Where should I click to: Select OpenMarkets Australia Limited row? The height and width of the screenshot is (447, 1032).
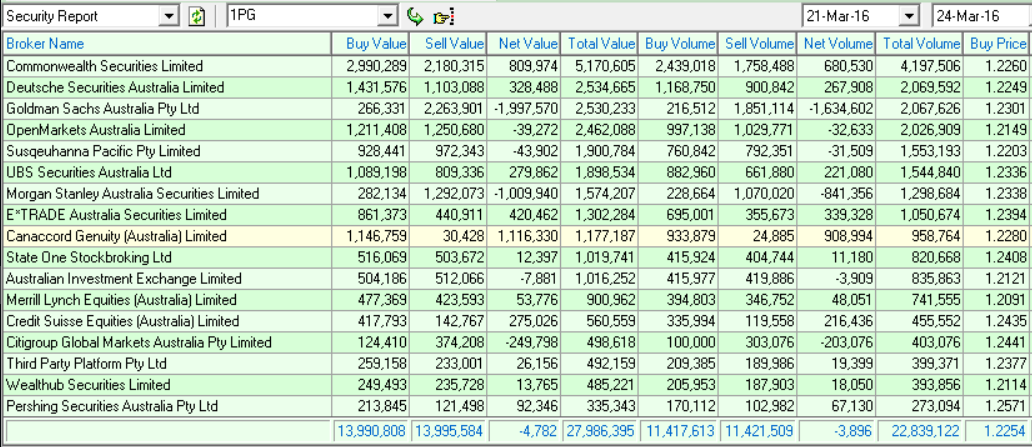(516, 130)
